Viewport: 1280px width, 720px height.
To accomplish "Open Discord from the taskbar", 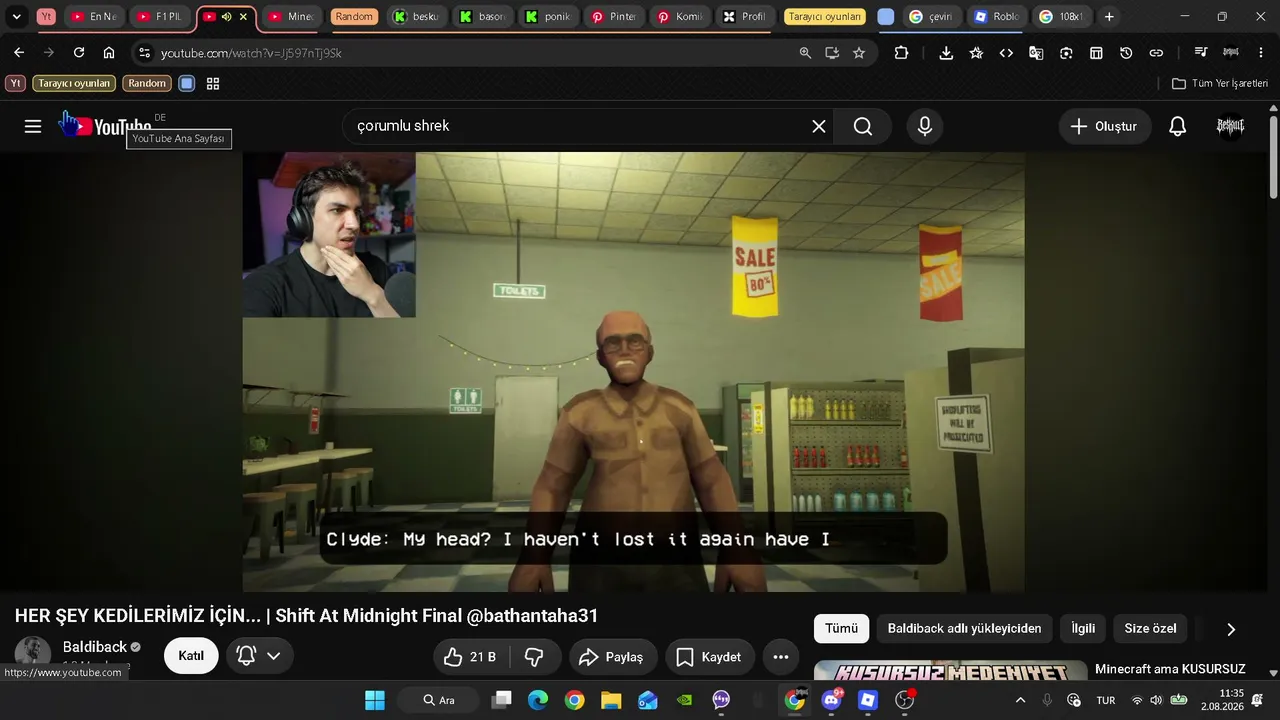I will [831, 700].
